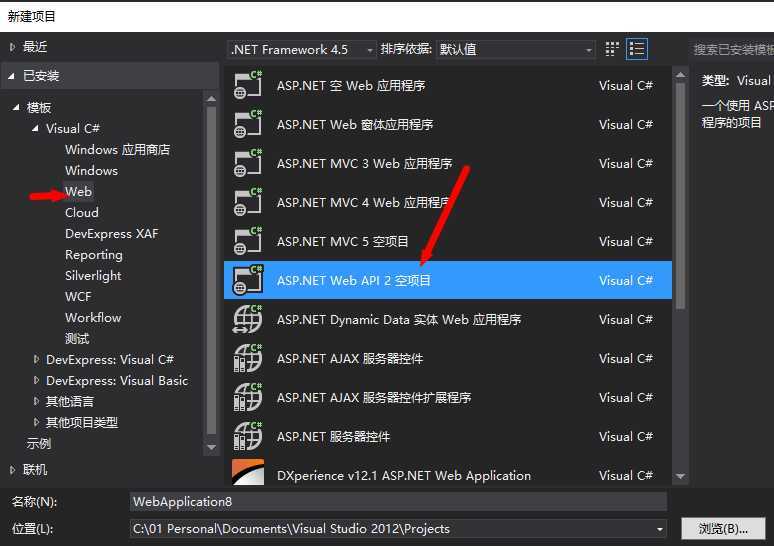Expand the 其他项目类型 node
This screenshot has height=546, width=774.
pos(36,422)
